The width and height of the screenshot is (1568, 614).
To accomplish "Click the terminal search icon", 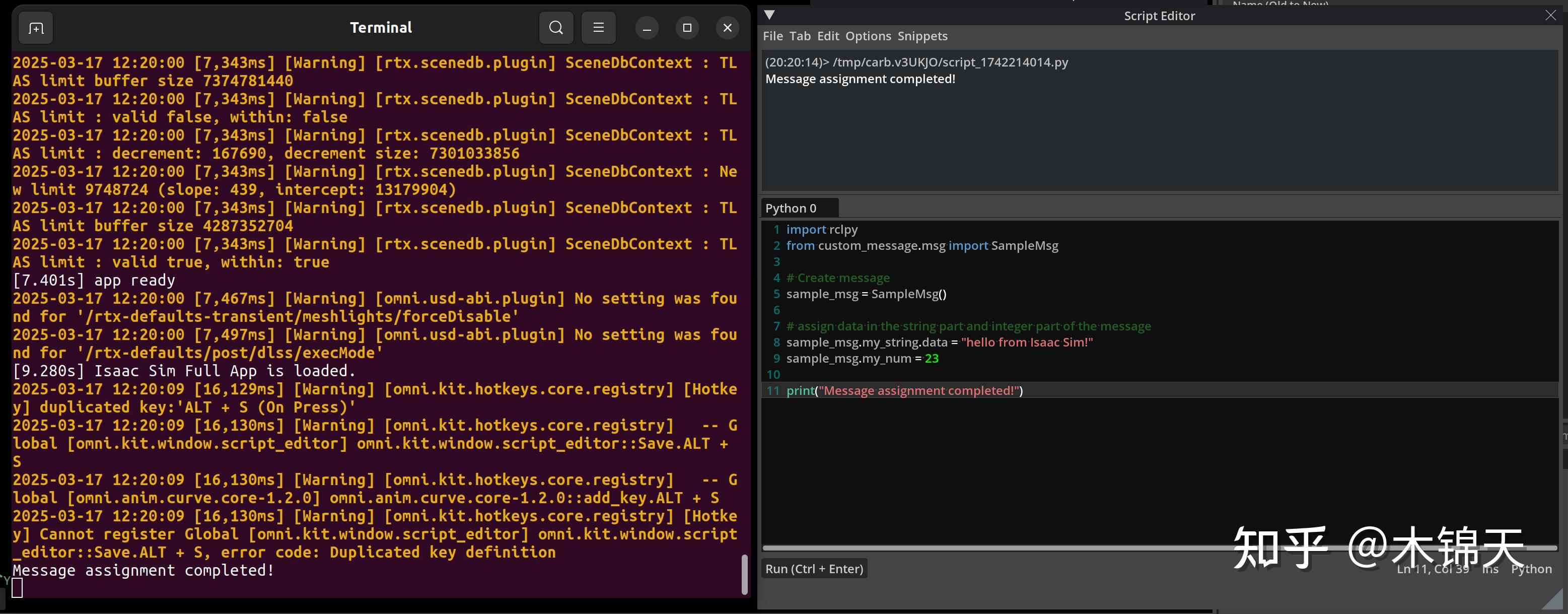I will [556, 28].
